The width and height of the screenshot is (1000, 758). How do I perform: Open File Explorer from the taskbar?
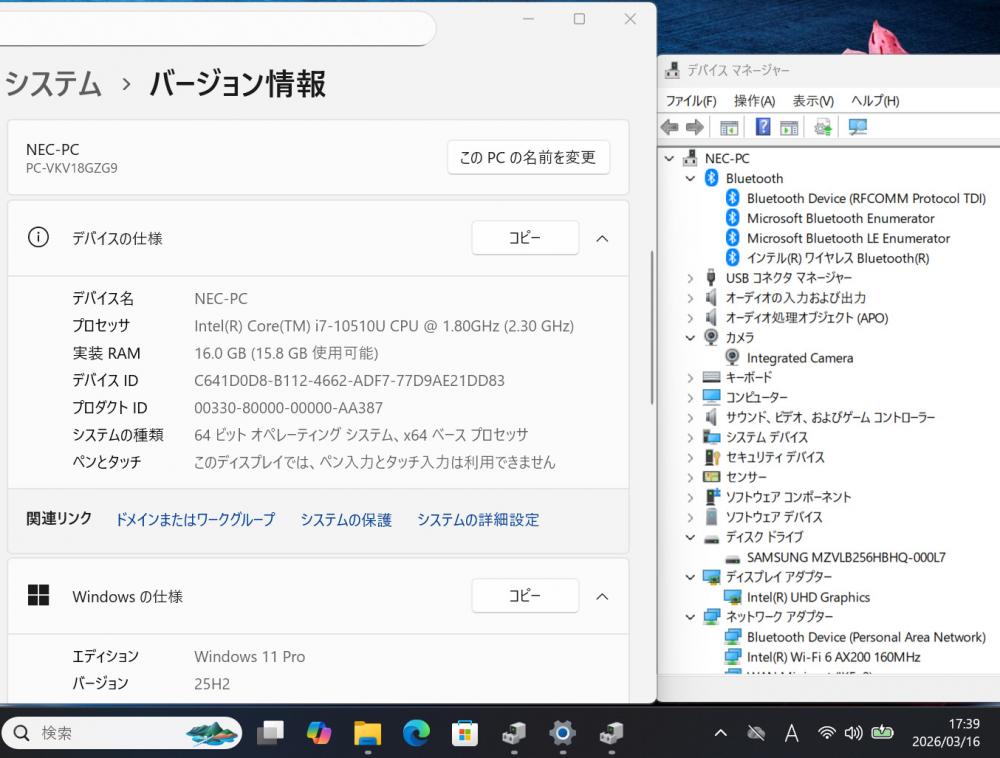coord(367,733)
